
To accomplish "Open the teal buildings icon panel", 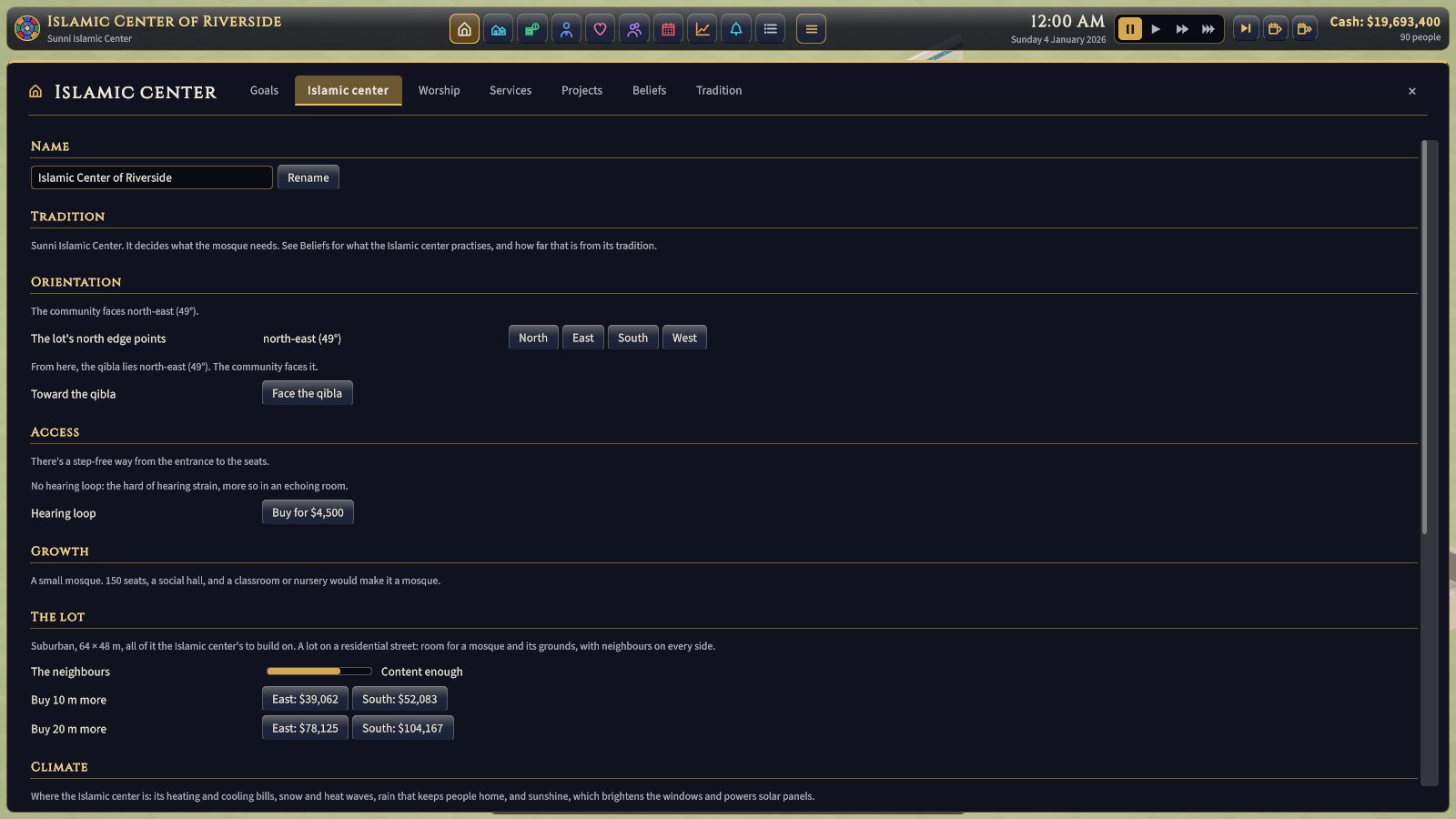I will click(x=498, y=29).
